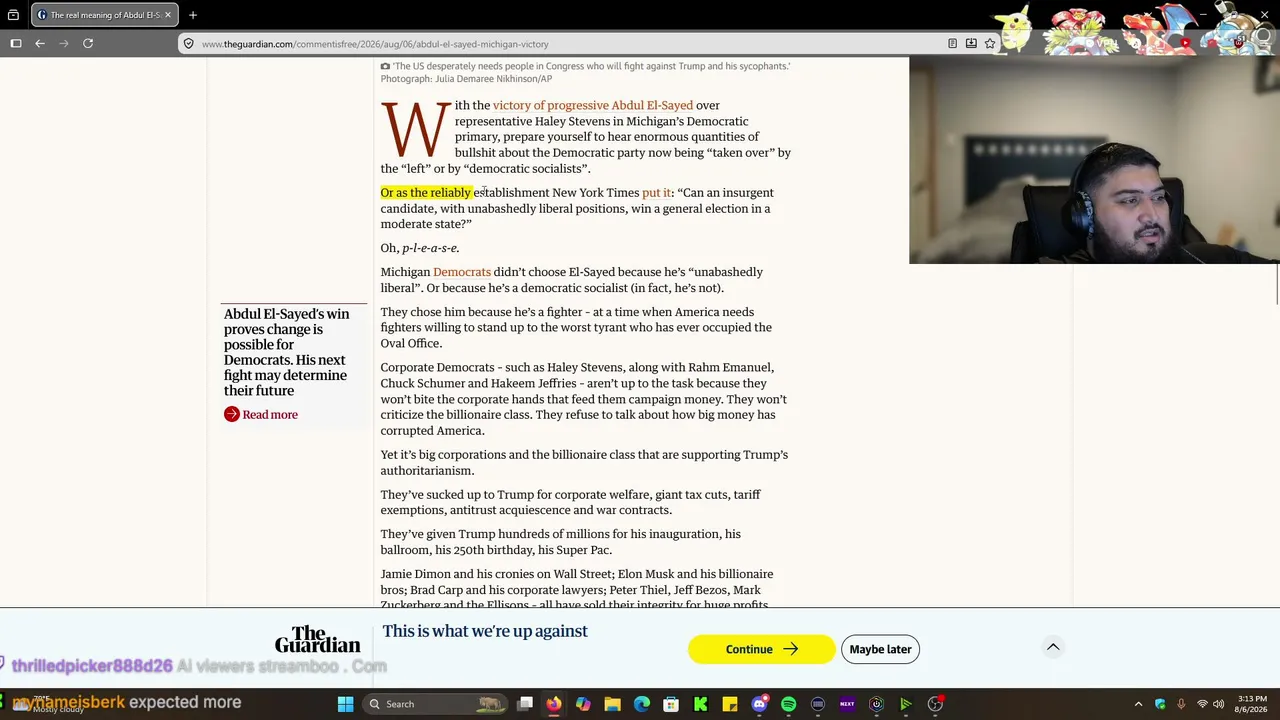Launch Copilot from the taskbar
This screenshot has width=1280, height=720.
coord(583,704)
